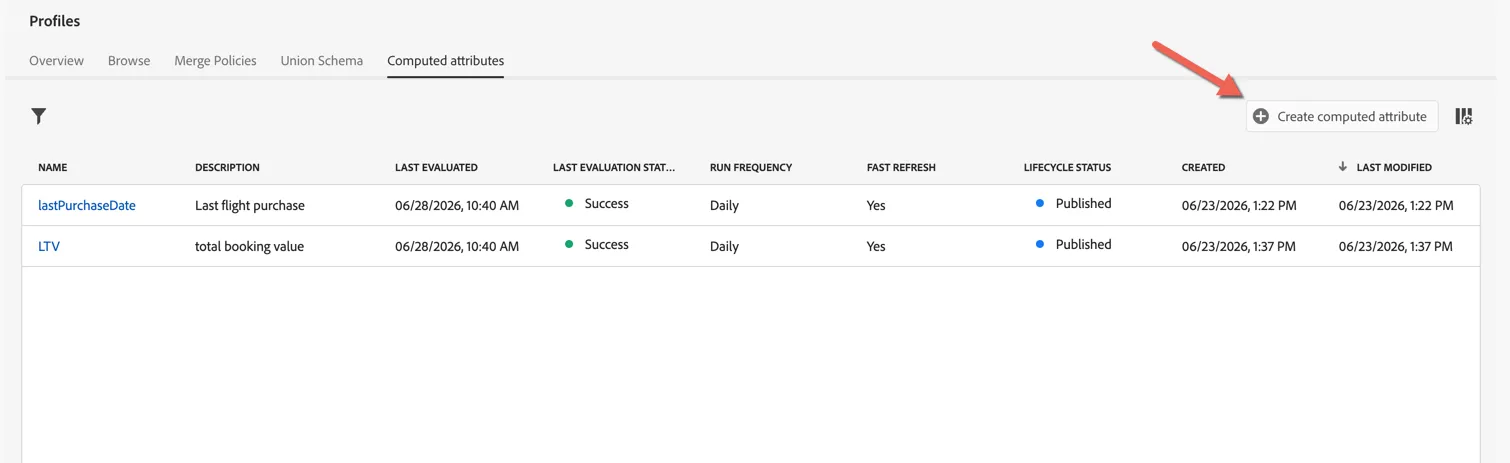
Task: Click Create computed attribute button
Action: point(1342,117)
